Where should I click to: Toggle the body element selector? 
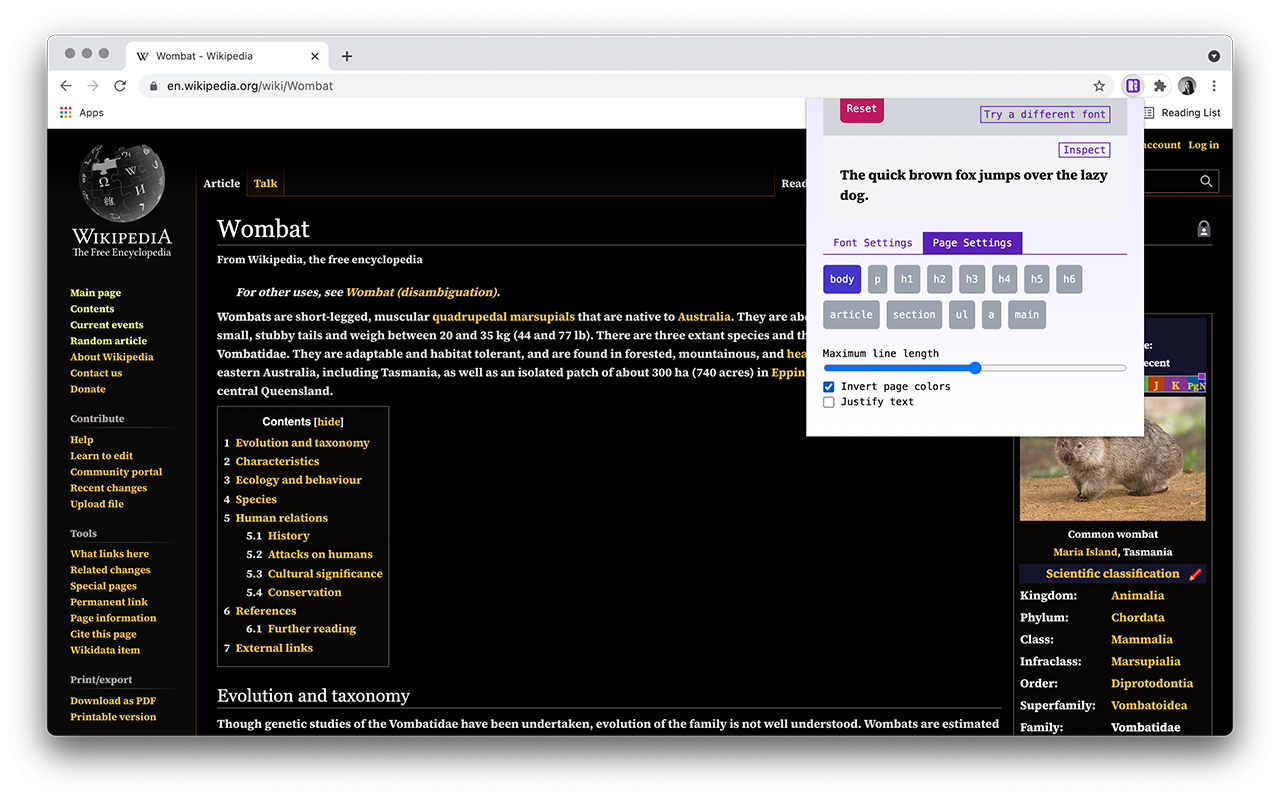tap(842, 279)
